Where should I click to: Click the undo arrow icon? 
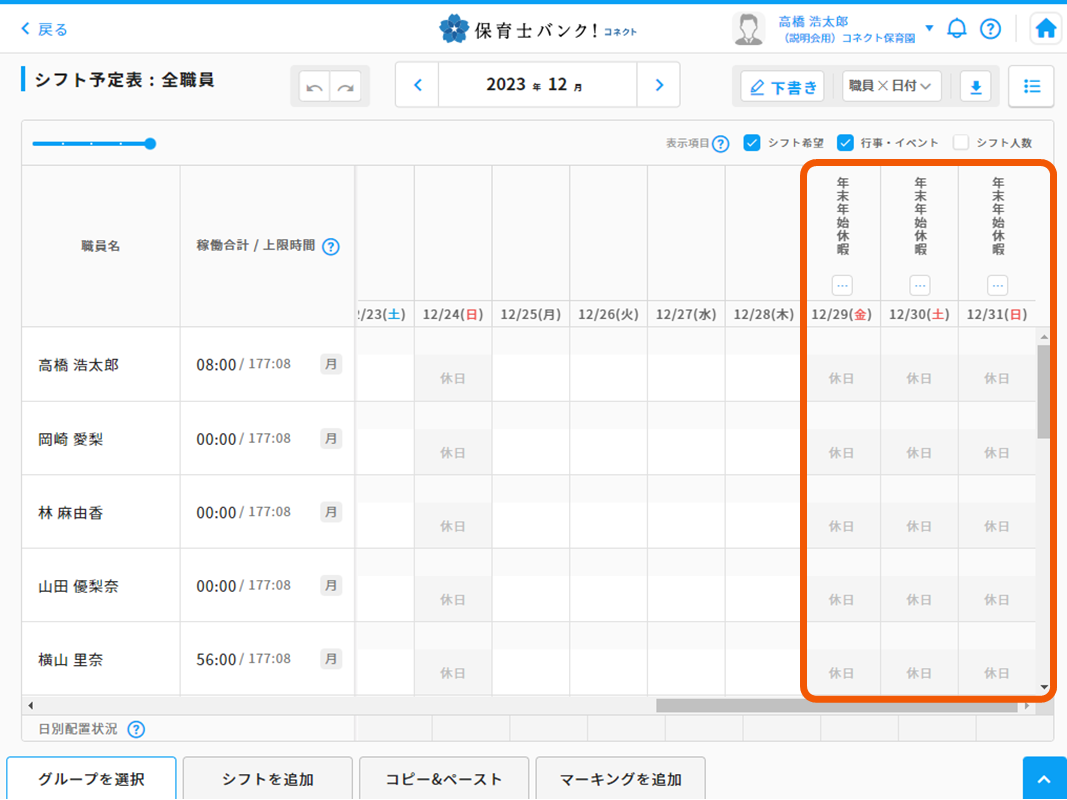point(314,87)
